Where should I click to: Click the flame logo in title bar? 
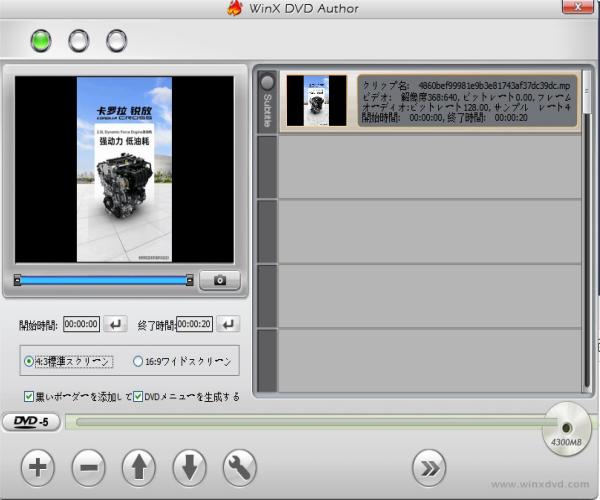[235, 8]
